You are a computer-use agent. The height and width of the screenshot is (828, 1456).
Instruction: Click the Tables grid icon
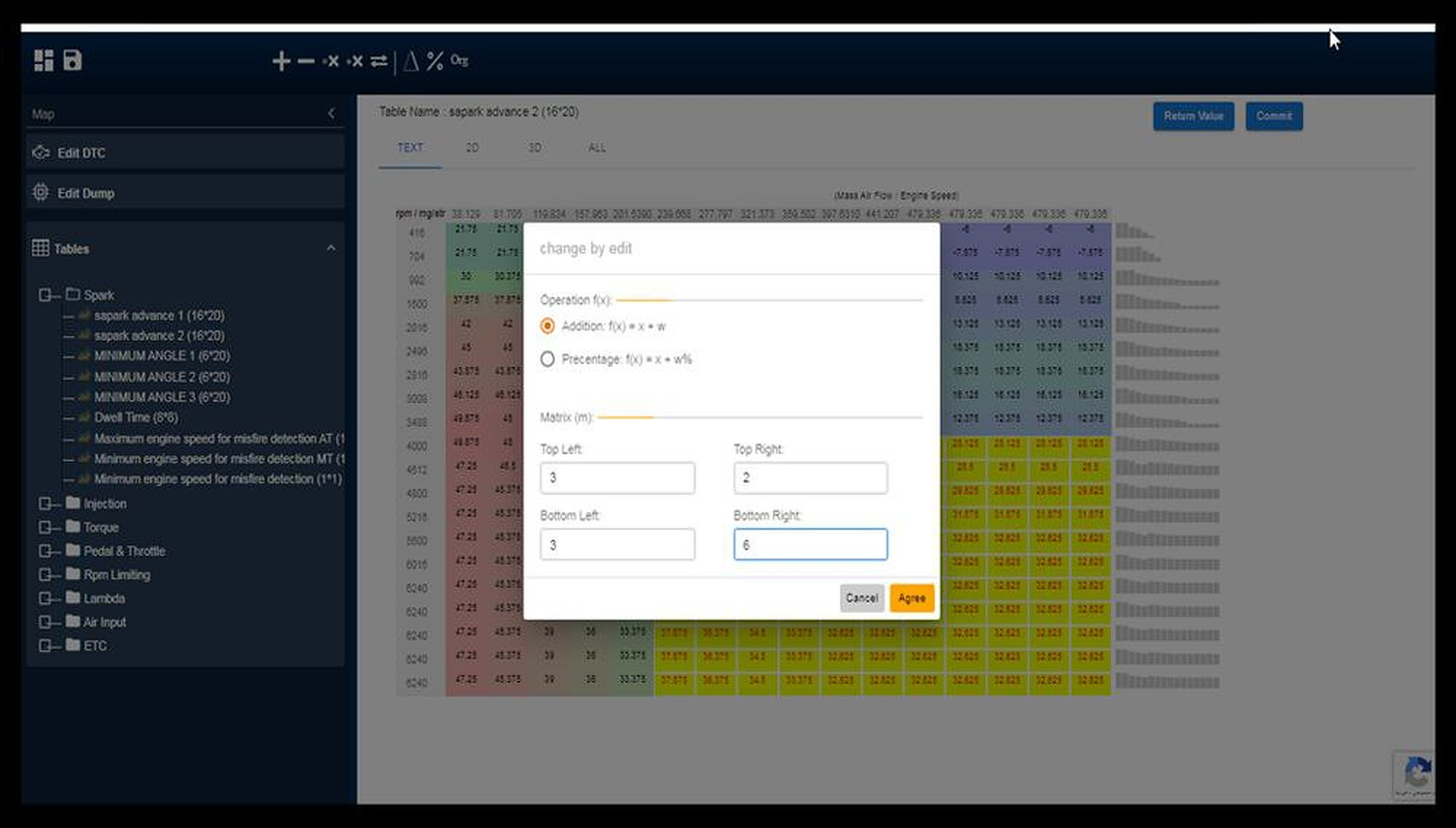[40, 248]
